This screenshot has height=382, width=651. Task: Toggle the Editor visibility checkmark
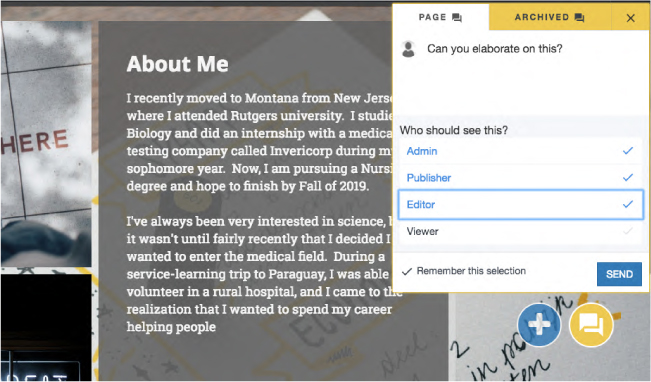click(x=628, y=204)
